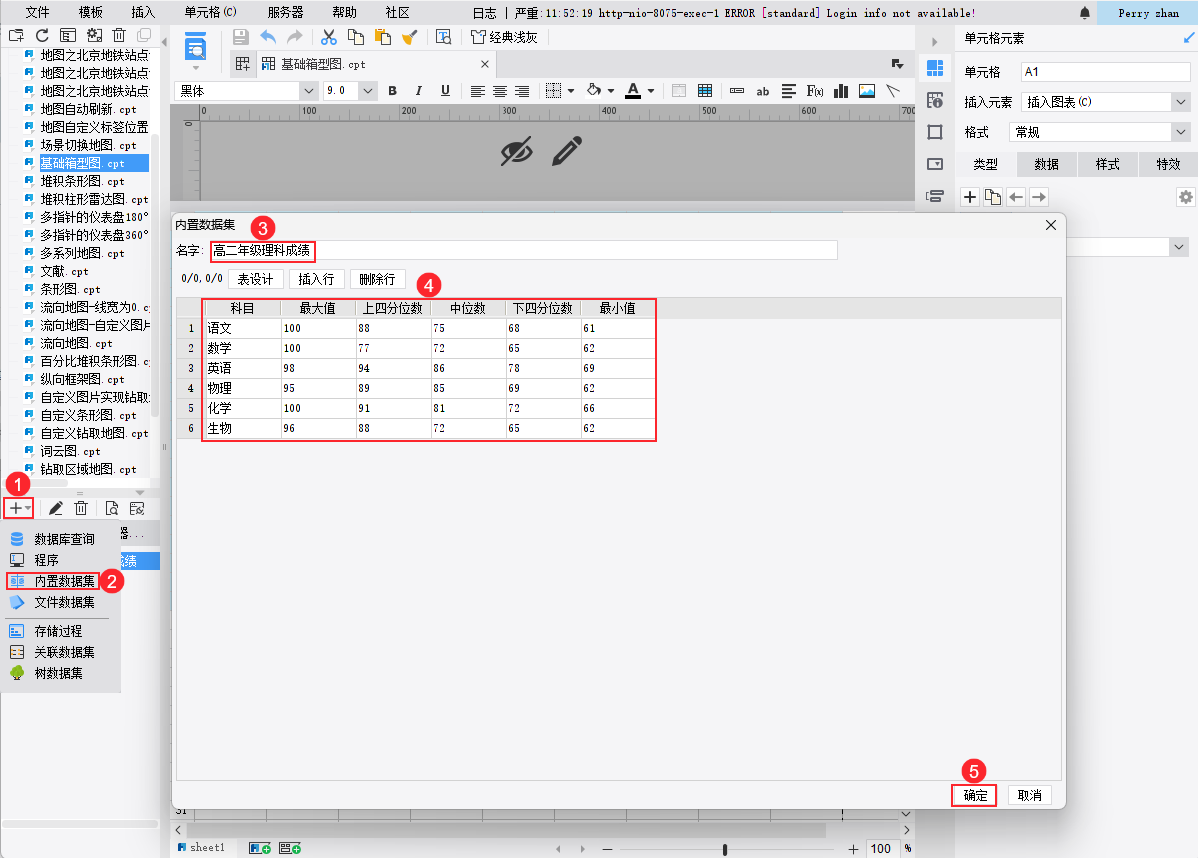Screen dimensions: 1198x858
Task: Click the cut scissors icon
Action: pos(329,37)
